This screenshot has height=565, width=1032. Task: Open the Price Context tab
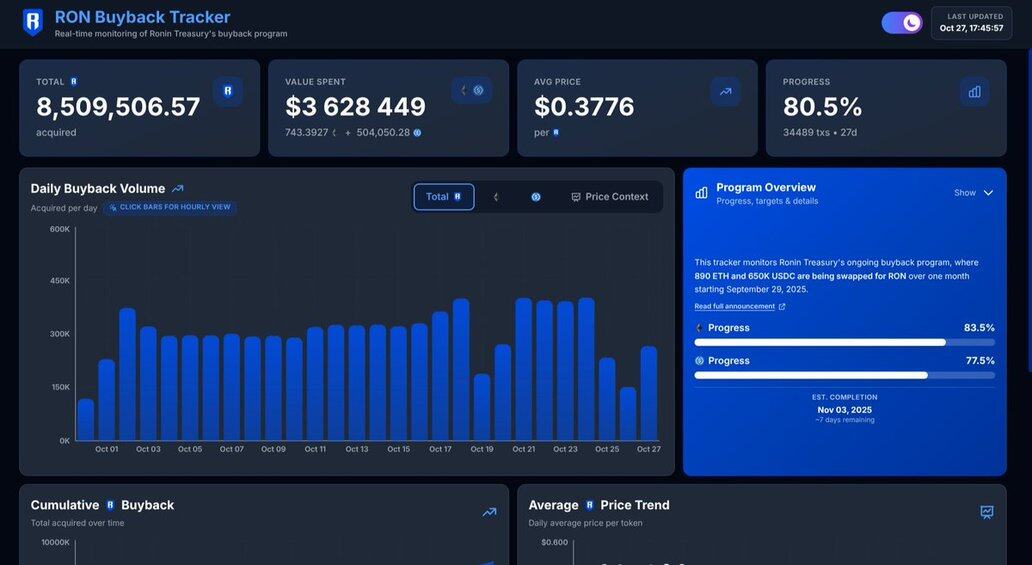(609, 197)
